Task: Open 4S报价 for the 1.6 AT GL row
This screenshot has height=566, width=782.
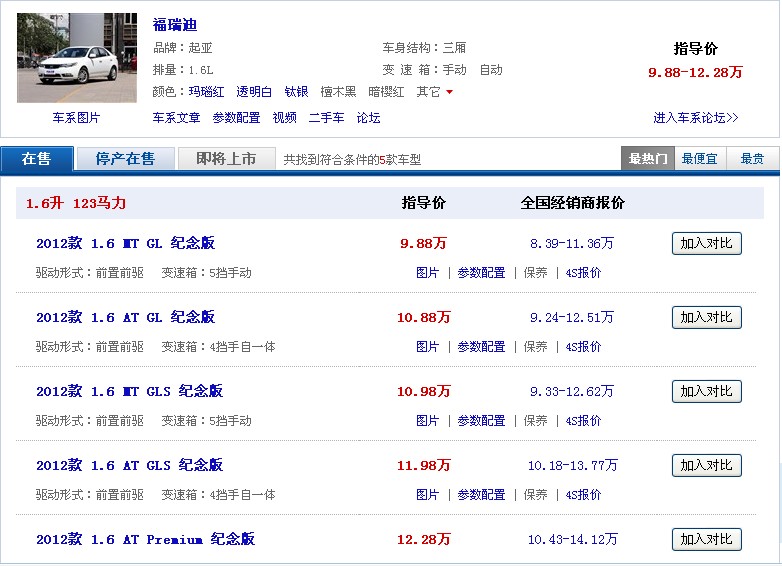Action: click(x=584, y=347)
